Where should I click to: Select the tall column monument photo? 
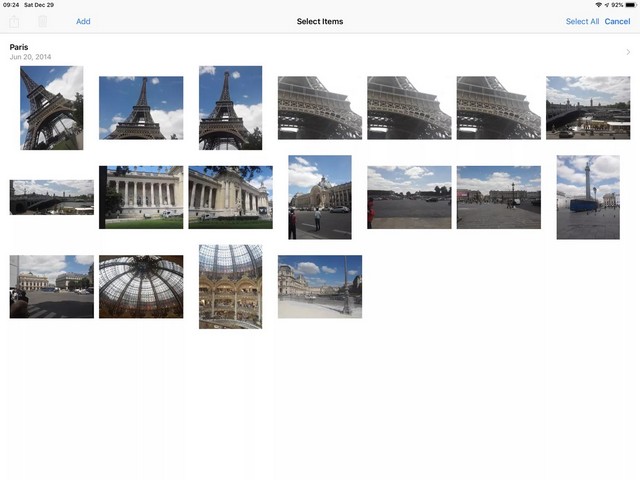[588, 197]
